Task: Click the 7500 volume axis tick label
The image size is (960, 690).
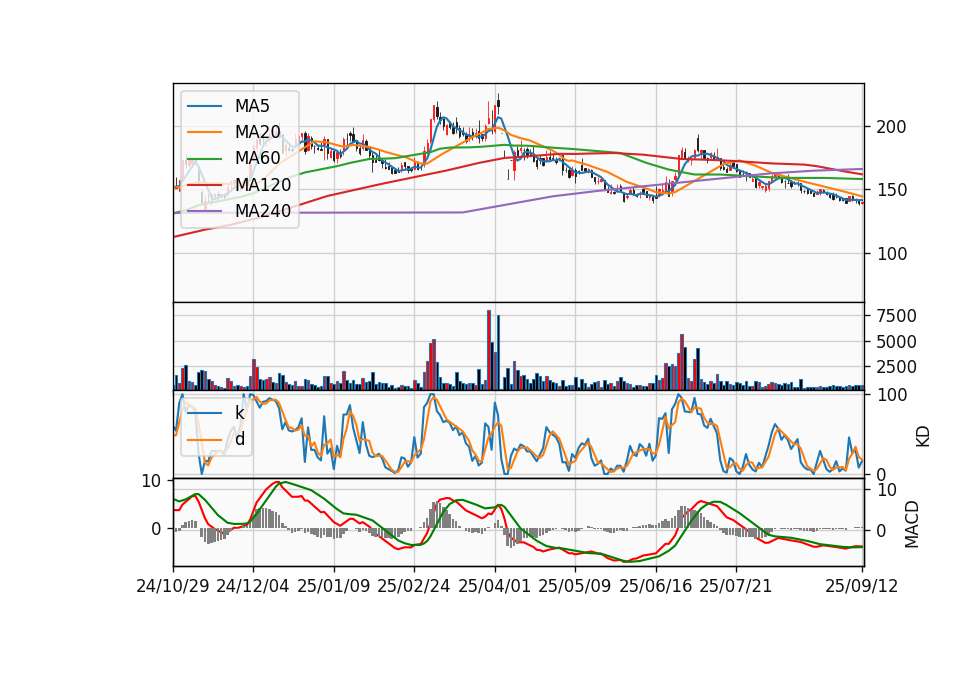Action: pyautogui.click(x=896, y=316)
